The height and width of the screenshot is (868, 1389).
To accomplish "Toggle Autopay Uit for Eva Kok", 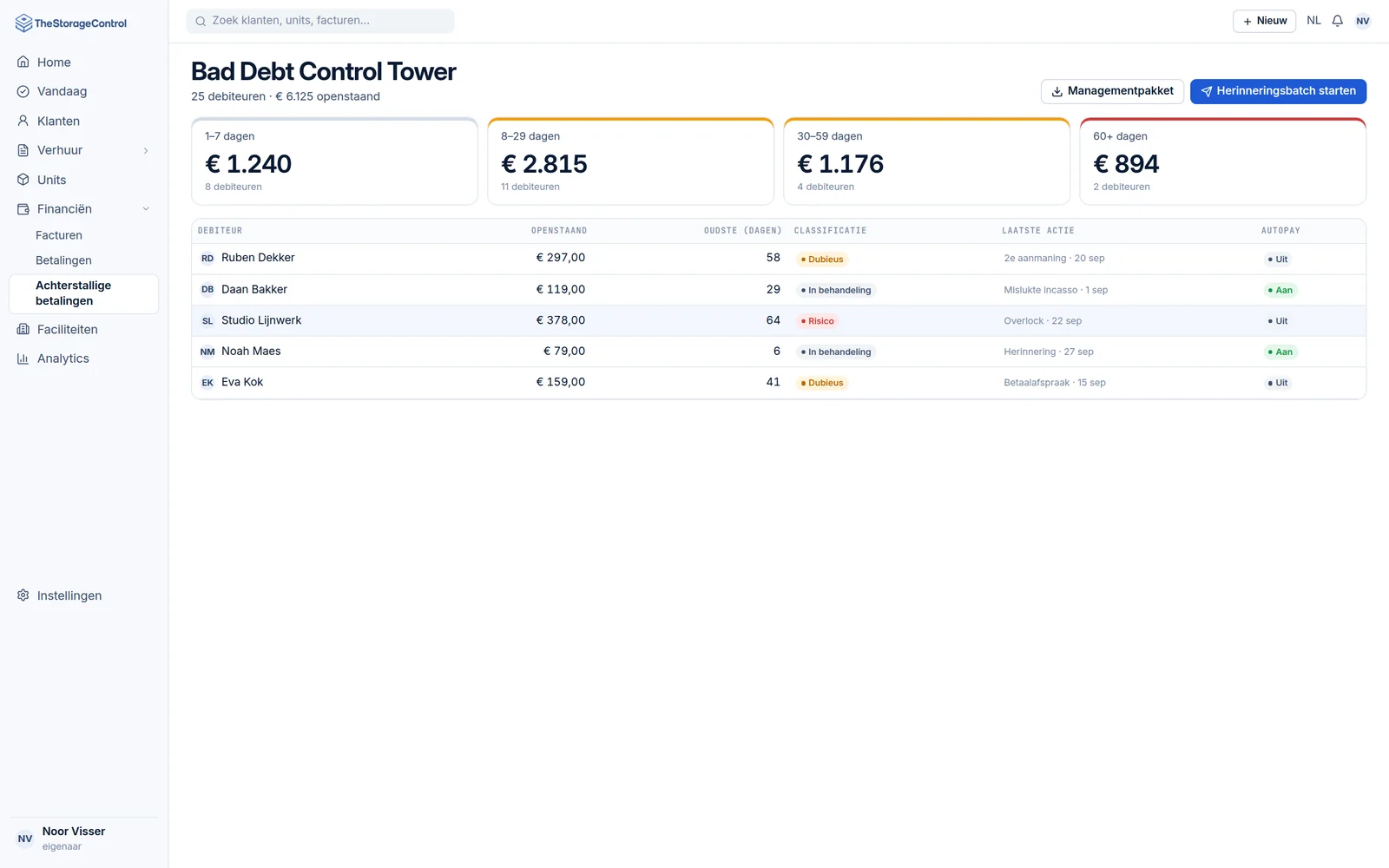I will pos(1277,383).
